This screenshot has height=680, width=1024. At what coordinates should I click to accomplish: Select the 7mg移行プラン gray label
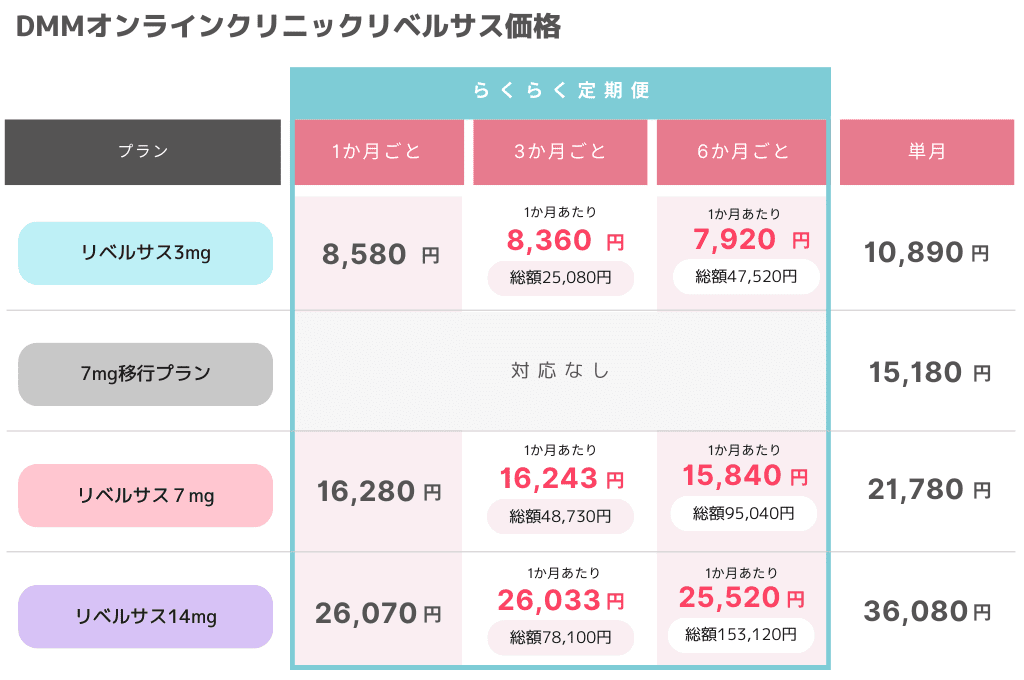(145, 374)
